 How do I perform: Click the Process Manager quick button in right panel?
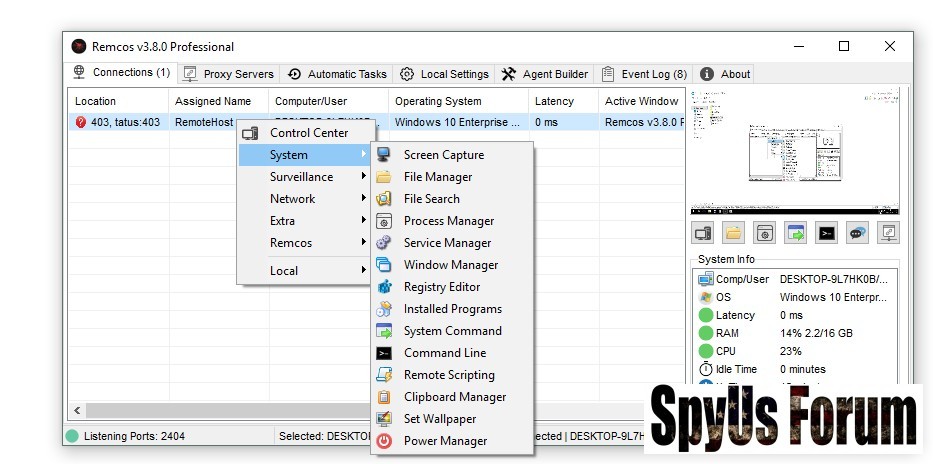tap(765, 233)
